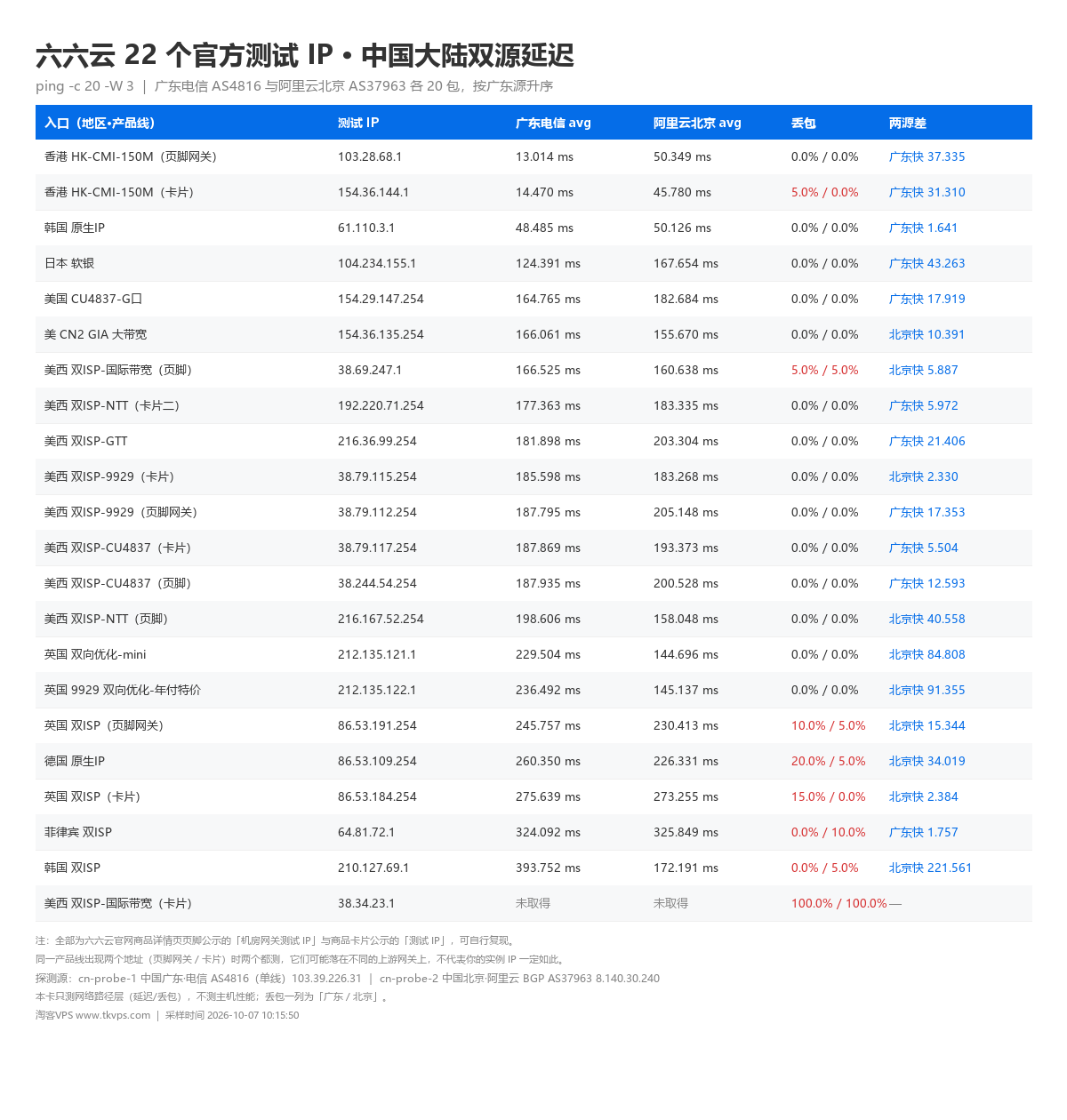This screenshot has width=1067, height=1120.
Task: Select row '菲律宾 双ISP'
Action: (533, 832)
